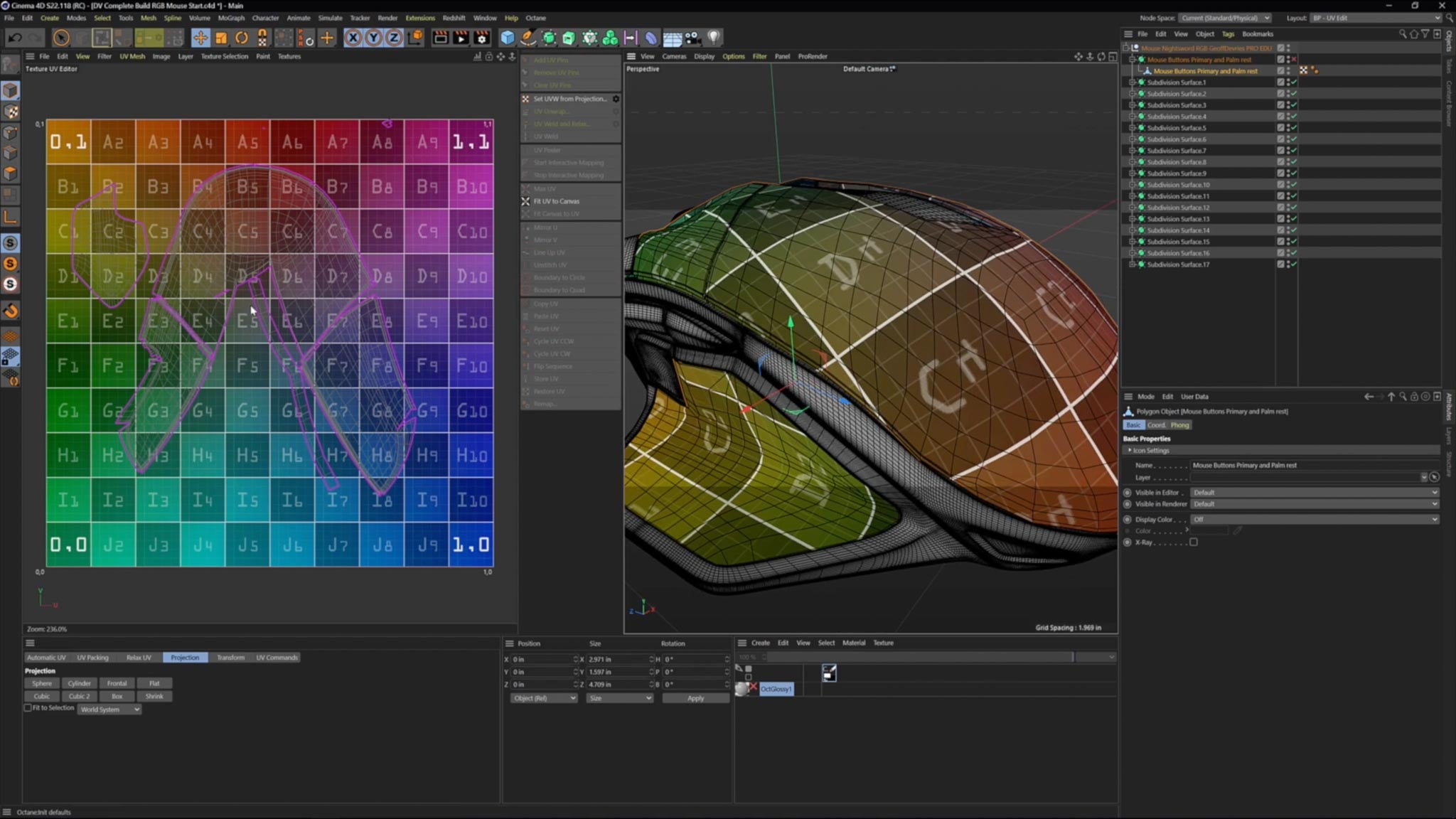Toggle green check for Subdivision Surface.12

tap(1293, 208)
